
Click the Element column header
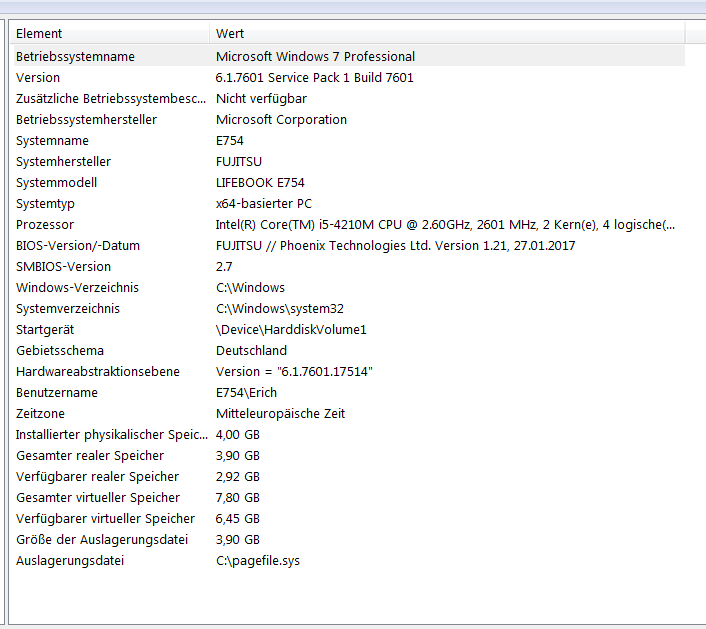tap(110, 33)
